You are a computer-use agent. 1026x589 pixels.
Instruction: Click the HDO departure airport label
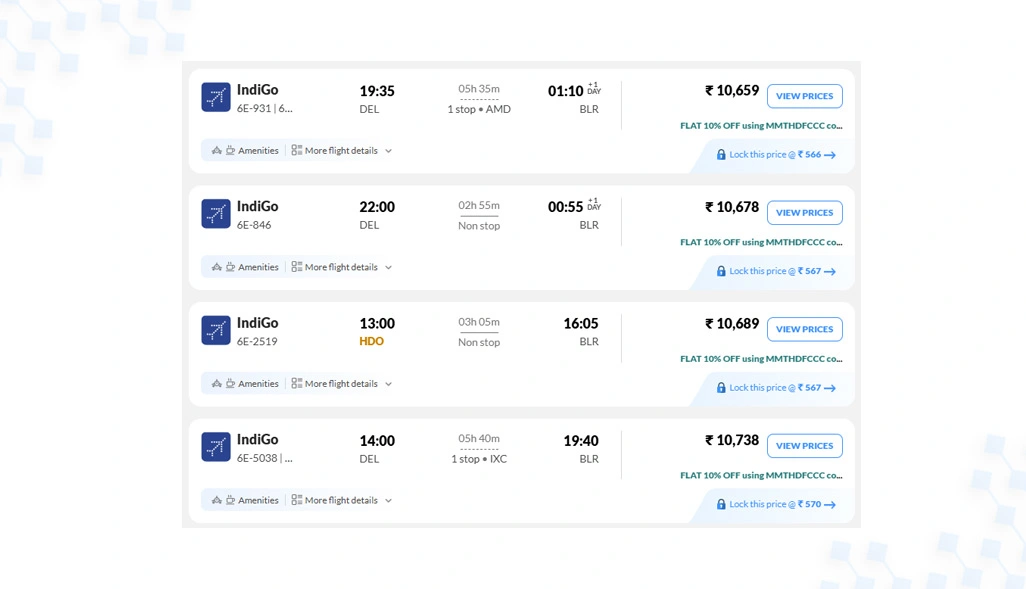[372, 342]
